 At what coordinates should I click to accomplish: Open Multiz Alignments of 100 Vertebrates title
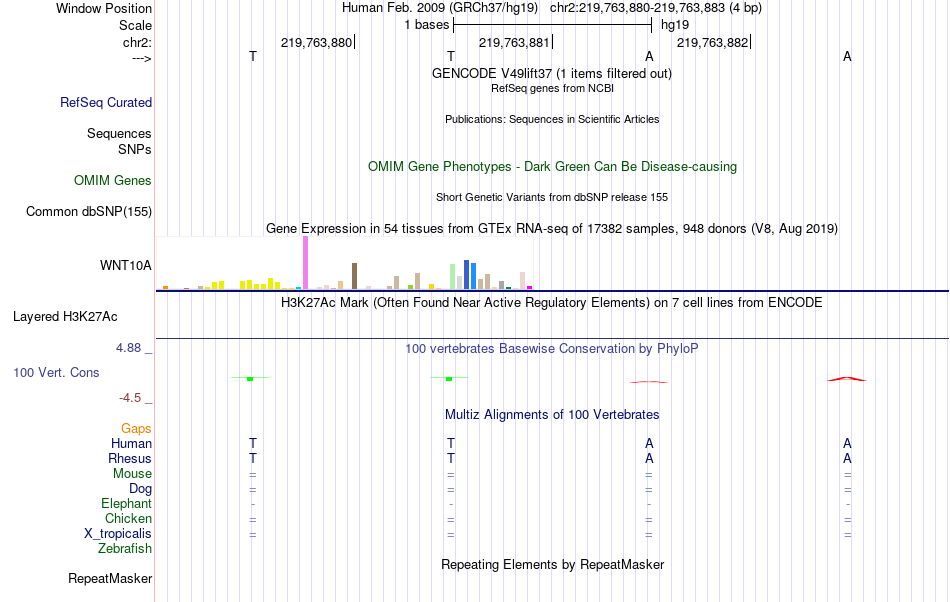(x=552, y=414)
